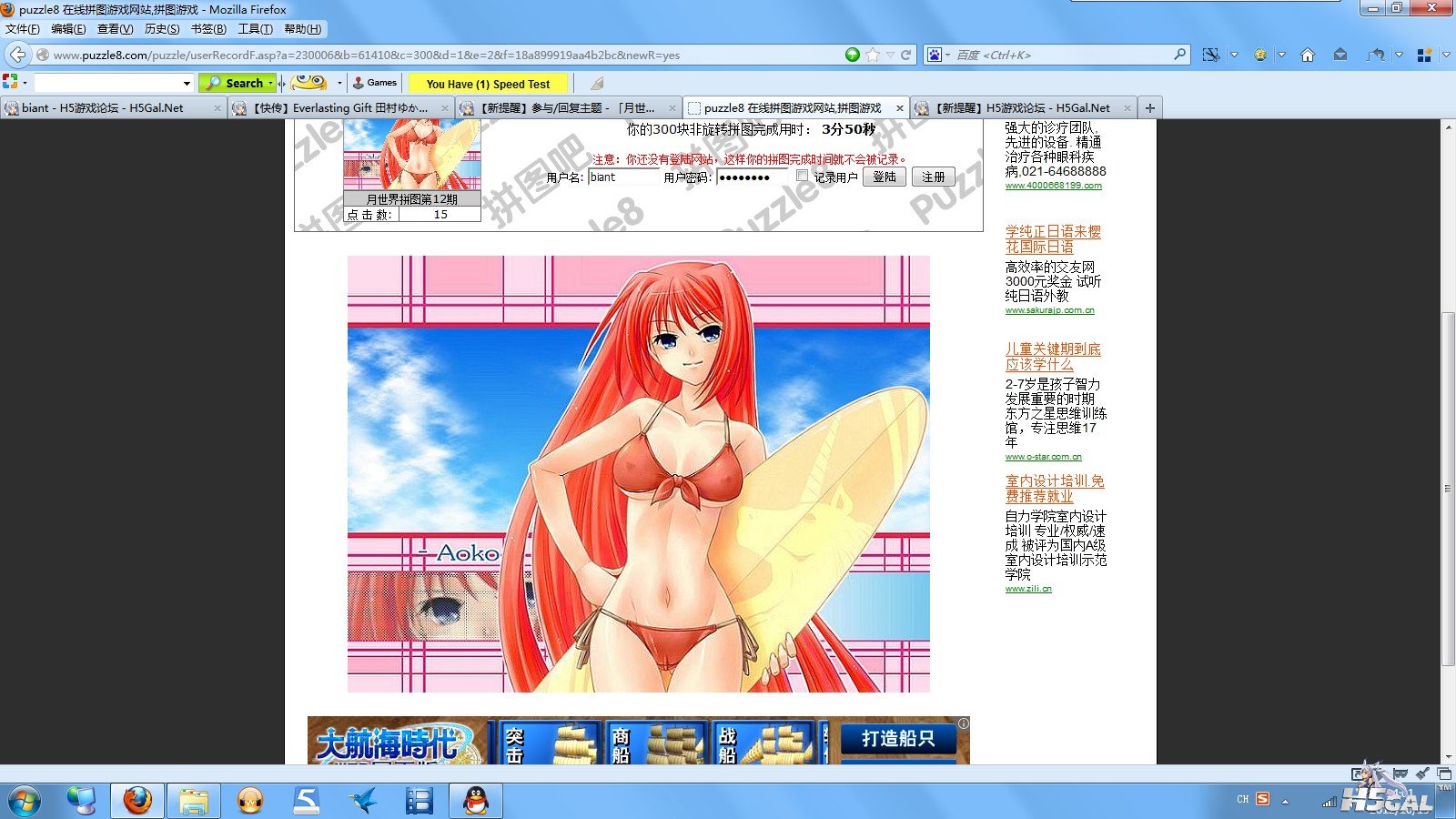1456x819 pixels.
Task: Click the screenshot capture scissors icon
Action: 1210,55
